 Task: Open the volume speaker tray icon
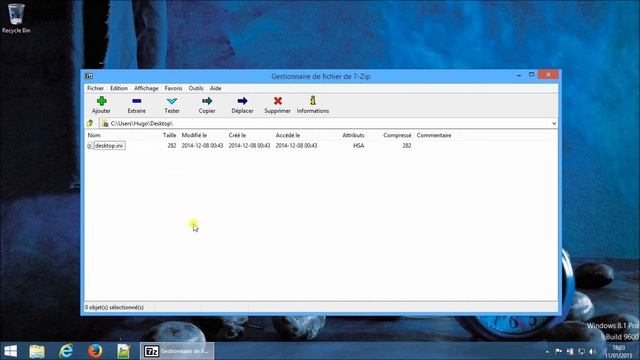pos(592,351)
